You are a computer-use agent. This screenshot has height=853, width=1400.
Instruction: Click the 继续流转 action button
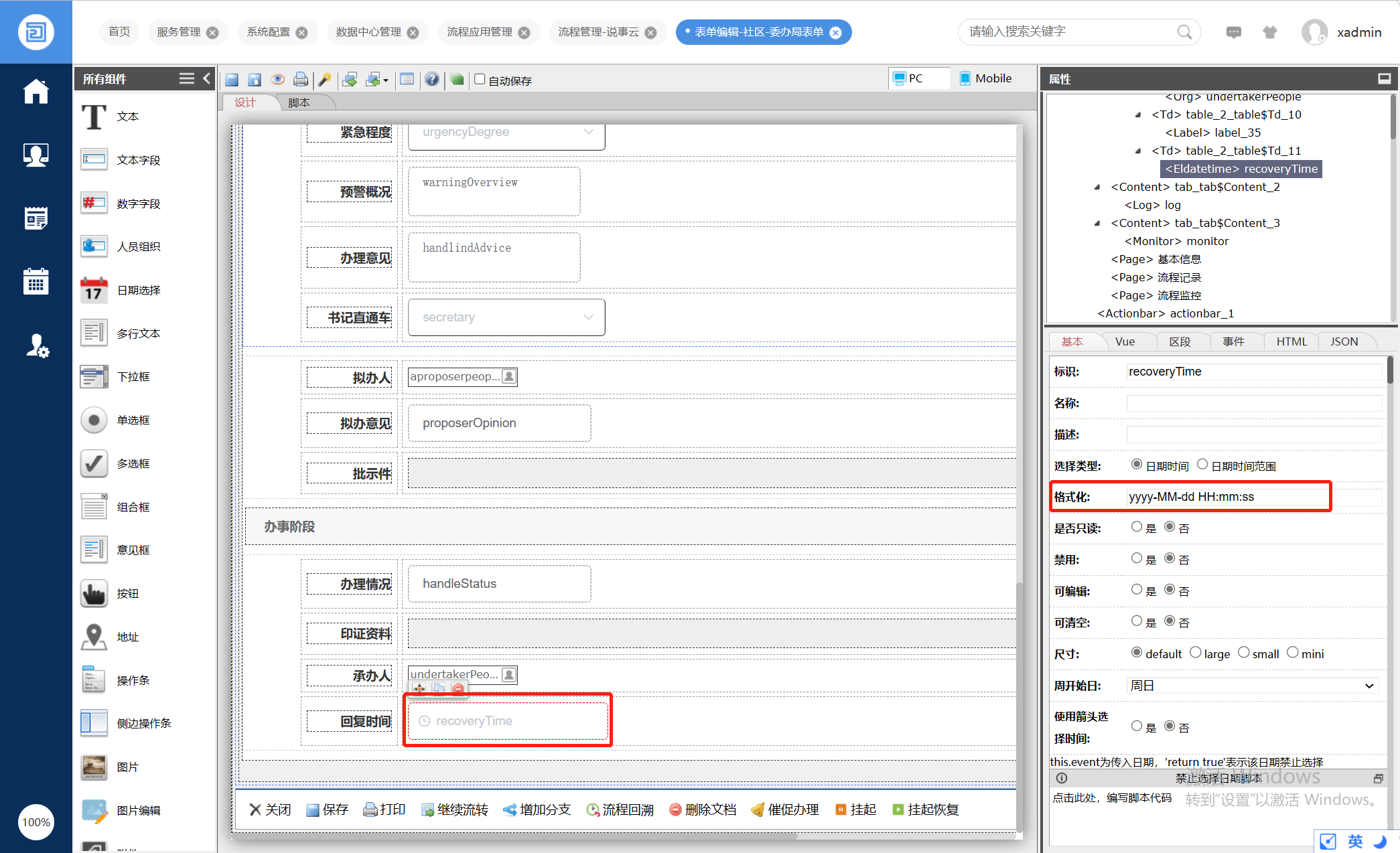click(455, 809)
